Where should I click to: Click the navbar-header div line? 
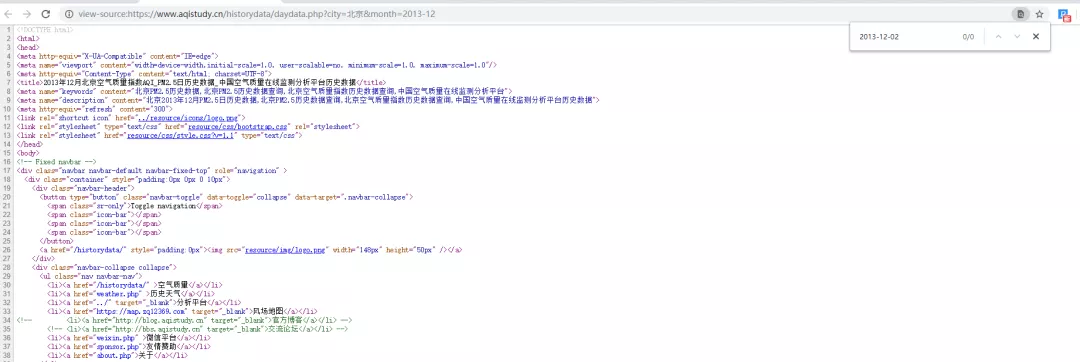click(x=83, y=188)
